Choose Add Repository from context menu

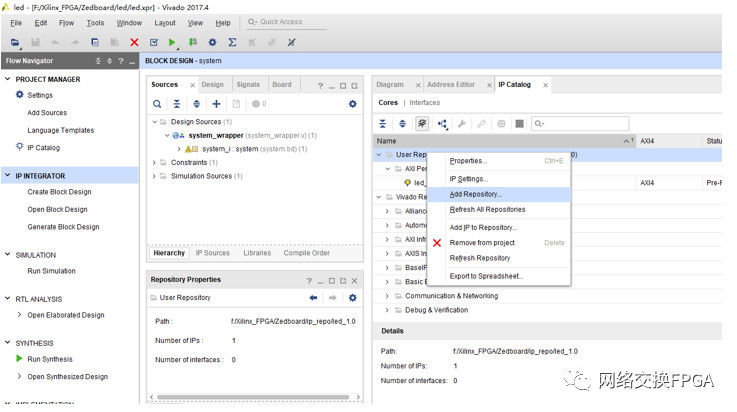500,194
